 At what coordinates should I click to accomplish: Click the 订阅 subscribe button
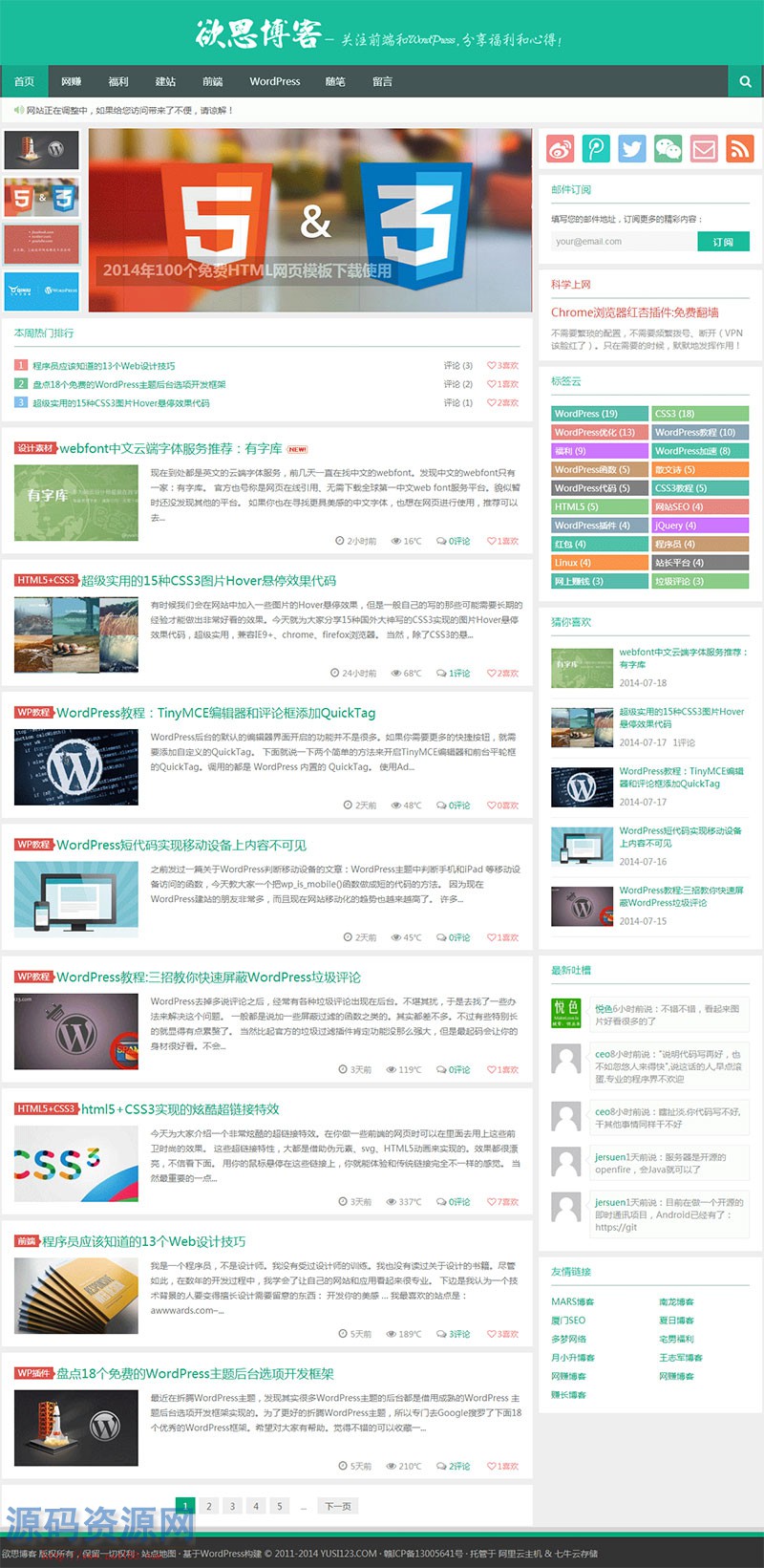[x=723, y=242]
